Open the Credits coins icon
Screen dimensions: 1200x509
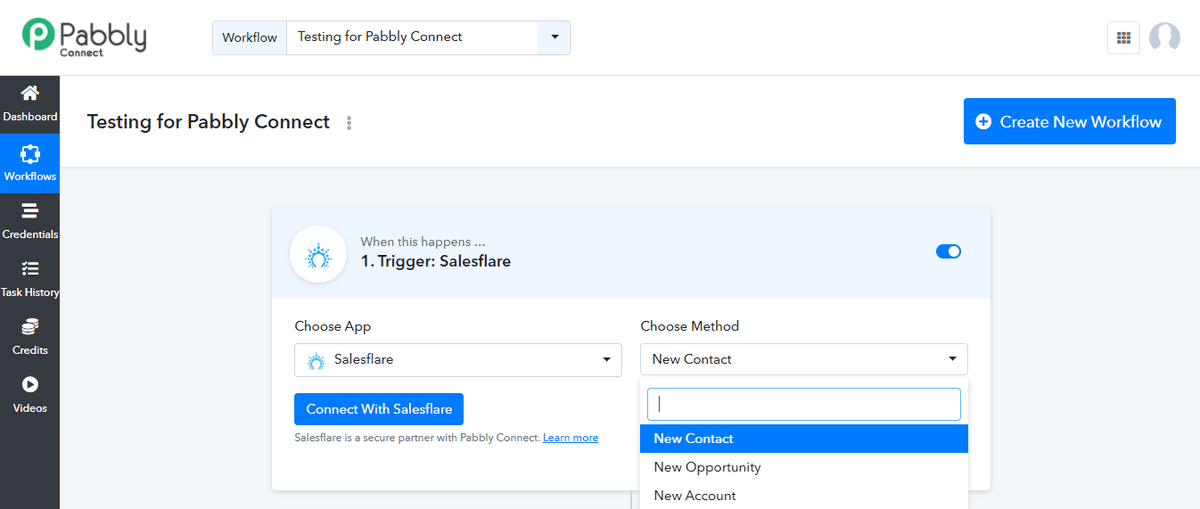pos(30,327)
